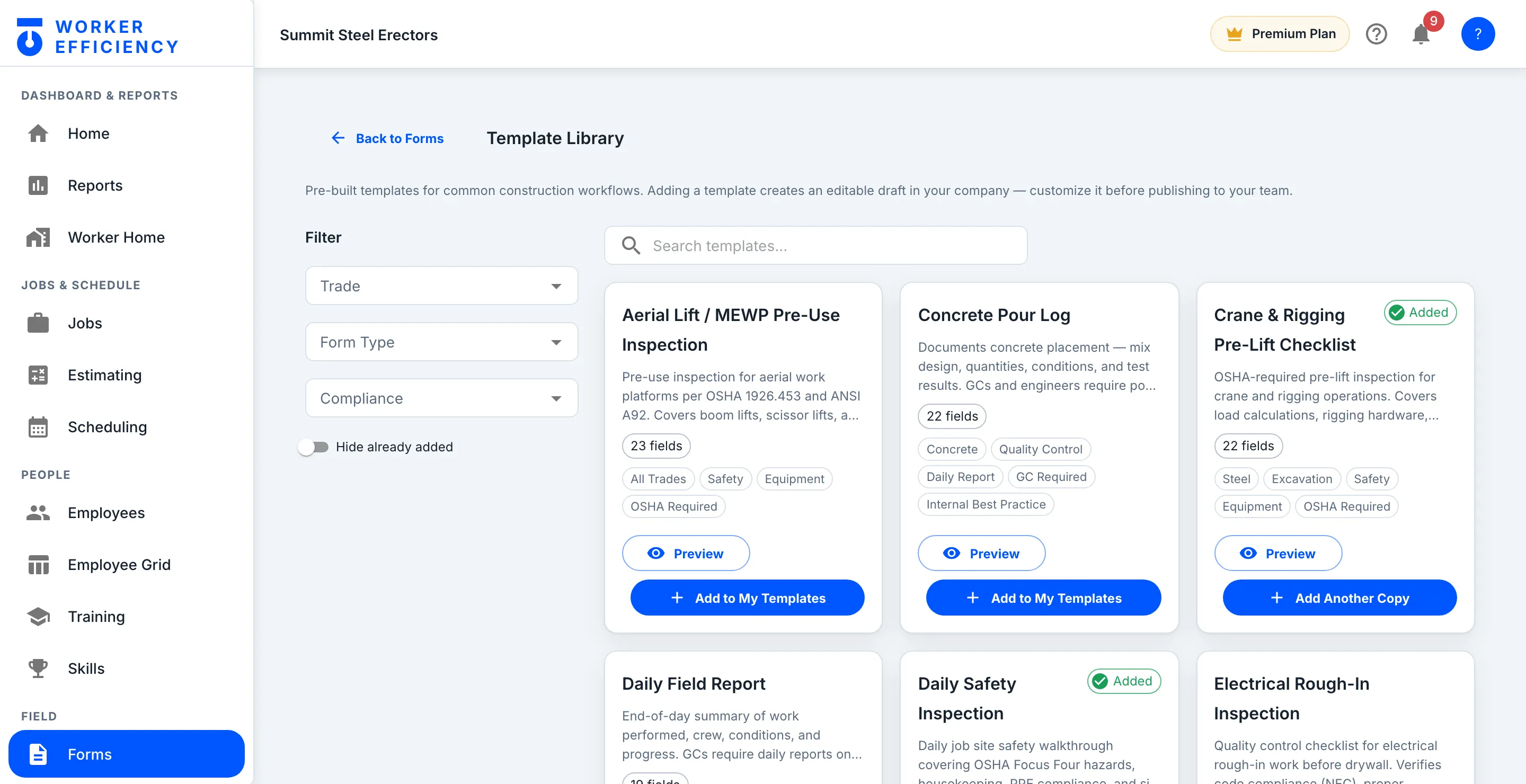1526x784 pixels.
Task: Expand the Compliance filter dropdown
Action: tap(441, 398)
